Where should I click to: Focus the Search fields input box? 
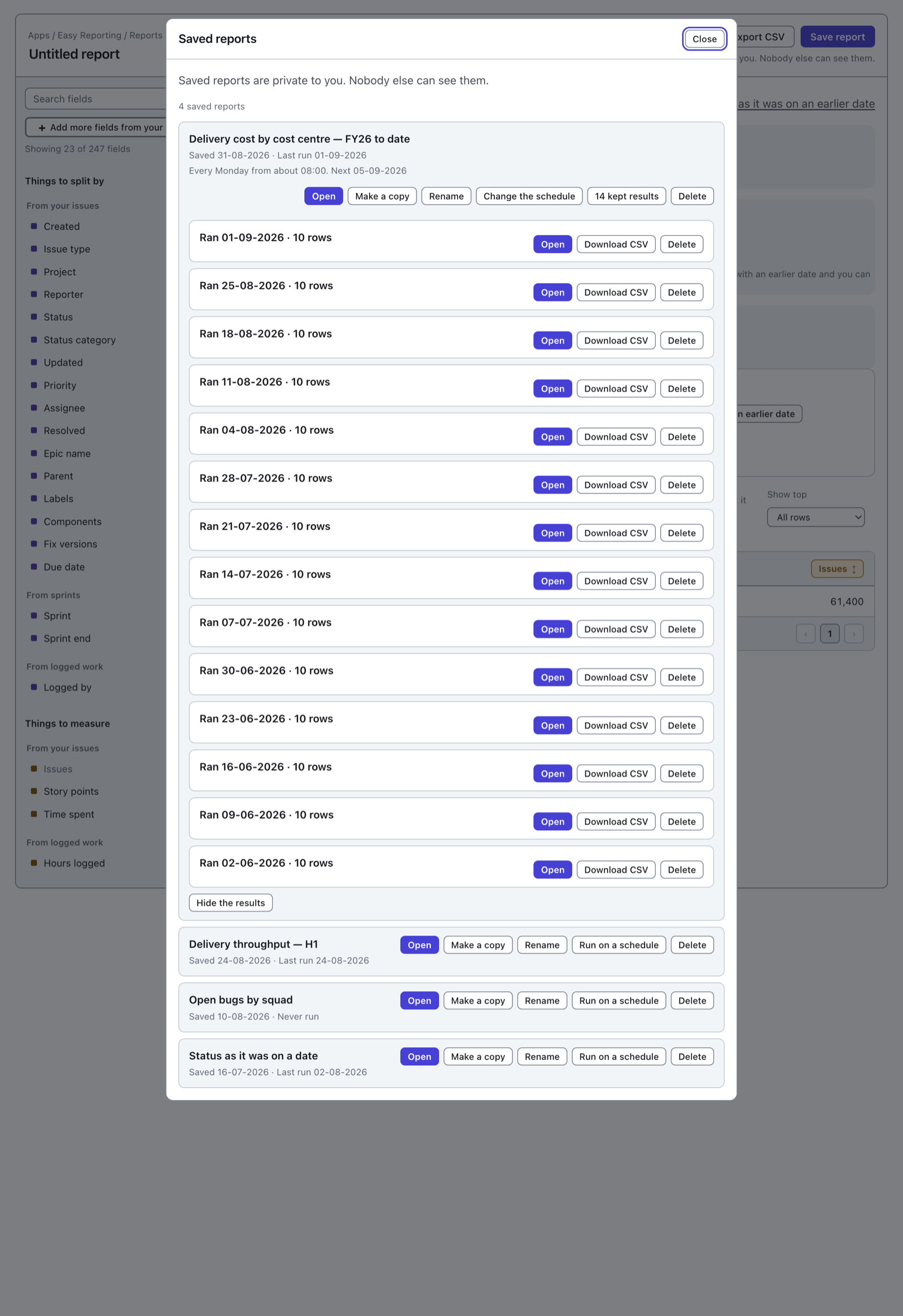click(97, 99)
